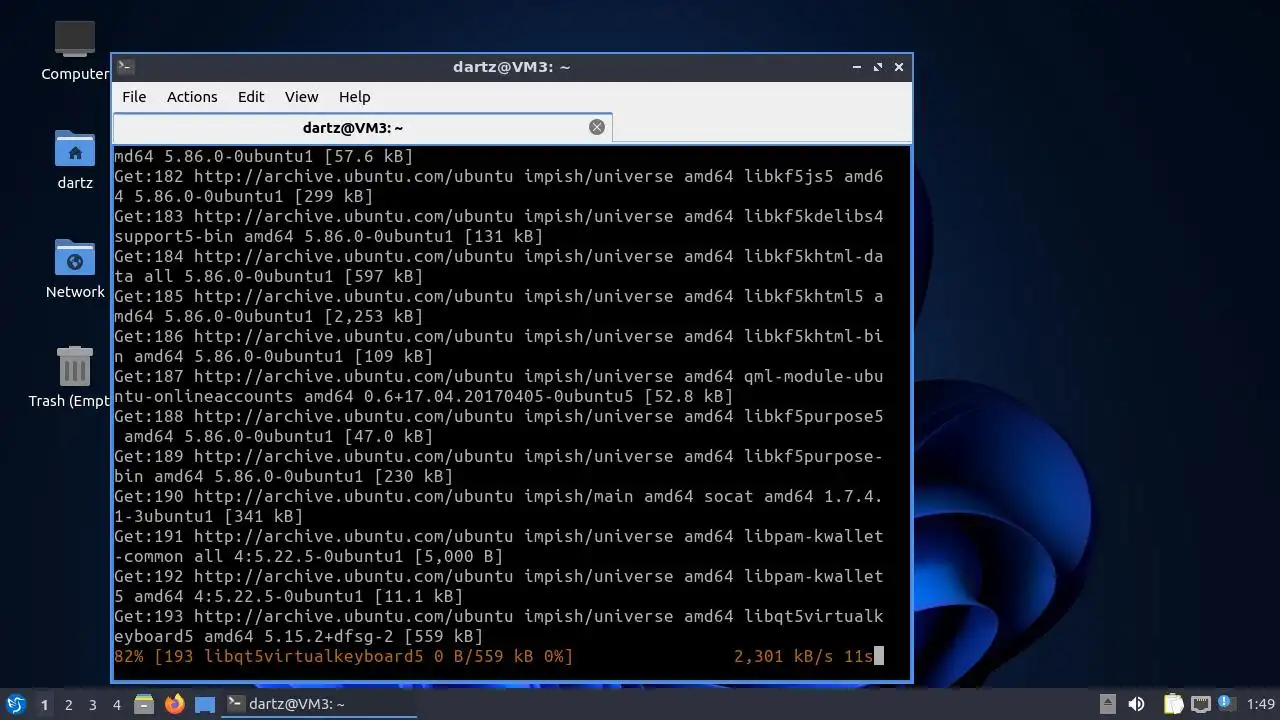The width and height of the screenshot is (1280, 720).
Task: Click the Get:183 libkf5kdelibs4support5-bin line
Action: tap(498, 226)
